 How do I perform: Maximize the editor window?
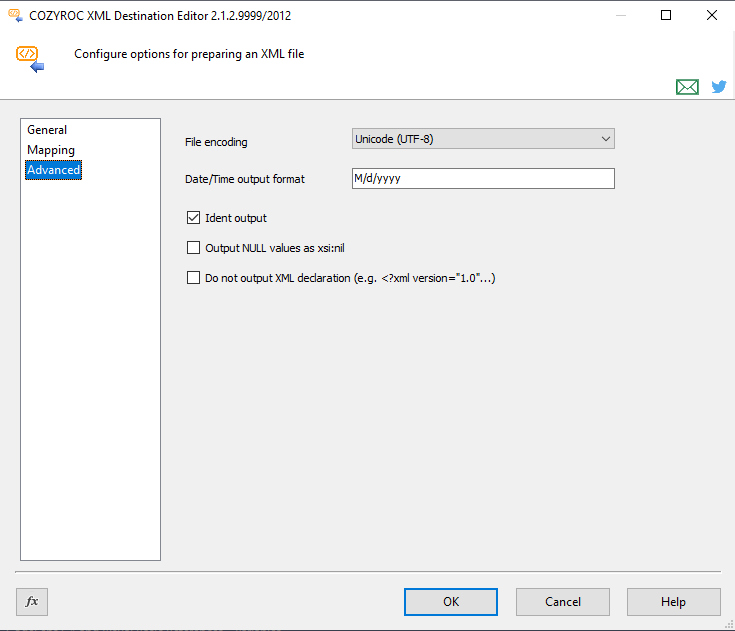tap(666, 15)
